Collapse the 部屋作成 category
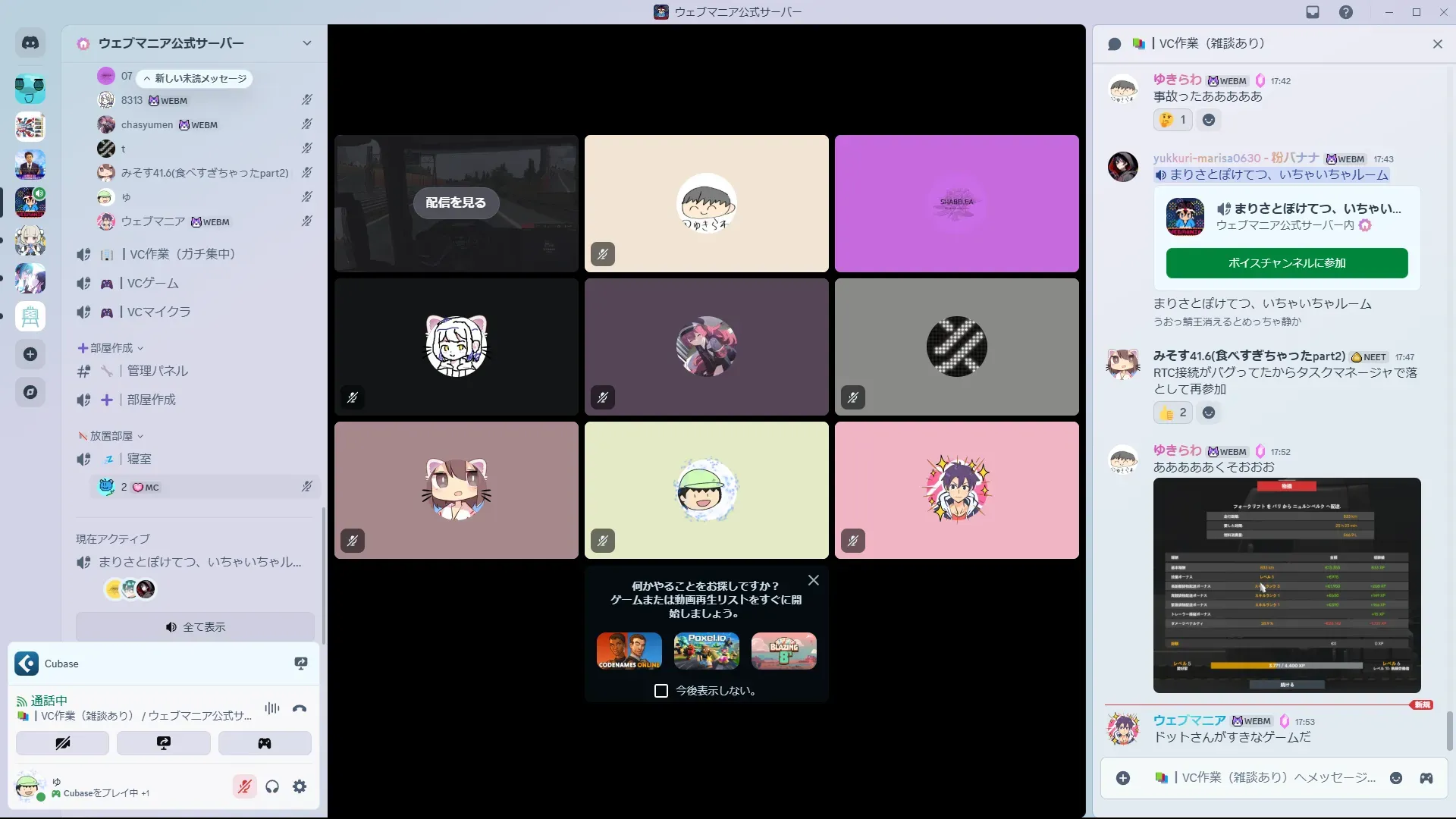 tap(111, 348)
